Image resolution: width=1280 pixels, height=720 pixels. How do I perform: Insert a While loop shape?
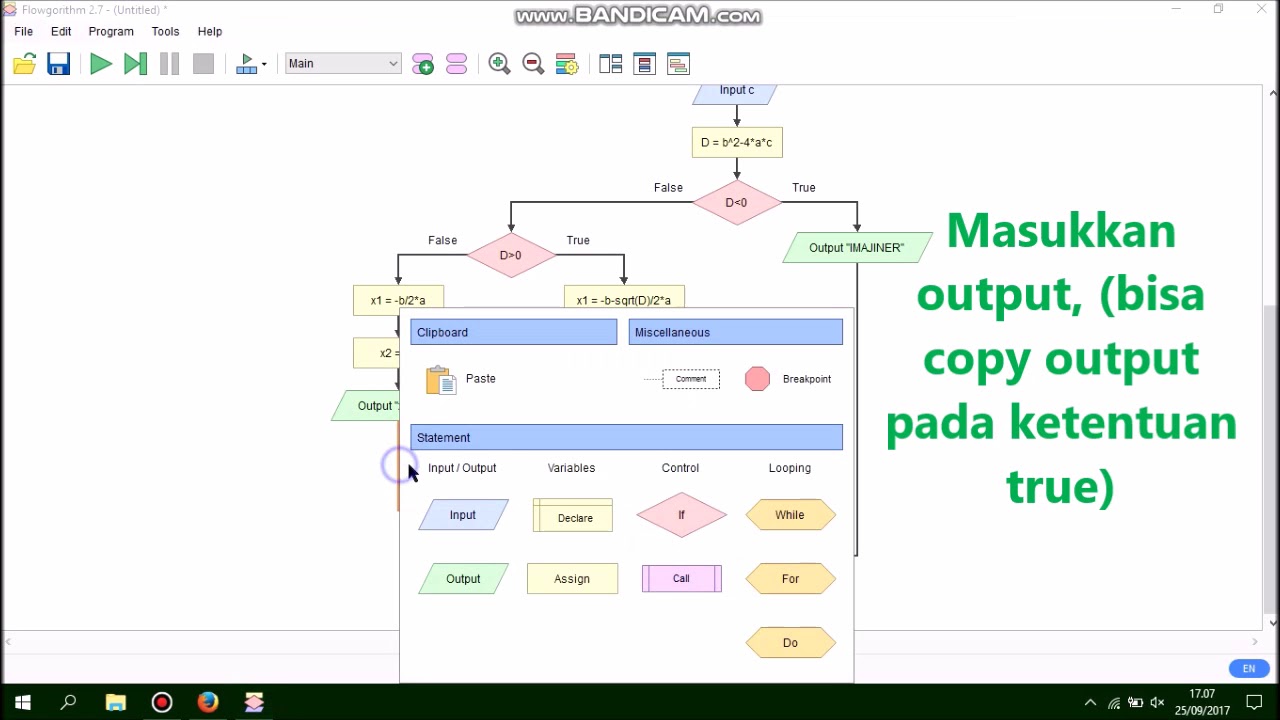point(790,515)
